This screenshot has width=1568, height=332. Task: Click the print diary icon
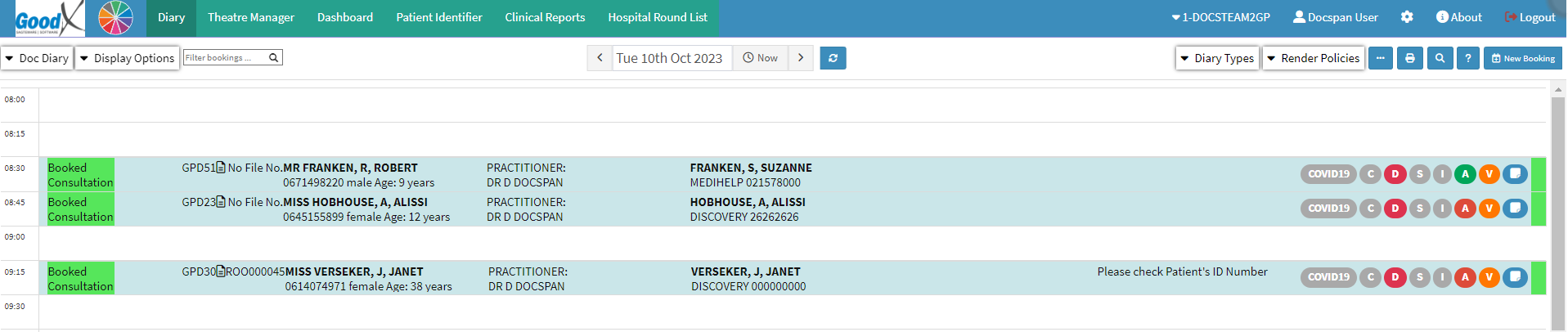[x=1409, y=58]
